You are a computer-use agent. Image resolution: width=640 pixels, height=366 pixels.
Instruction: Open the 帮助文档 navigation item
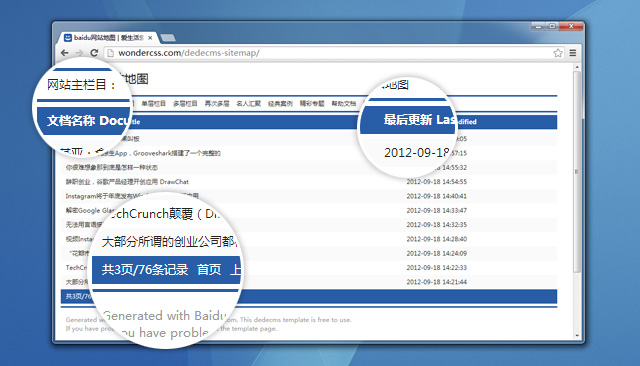(x=344, y=104)
